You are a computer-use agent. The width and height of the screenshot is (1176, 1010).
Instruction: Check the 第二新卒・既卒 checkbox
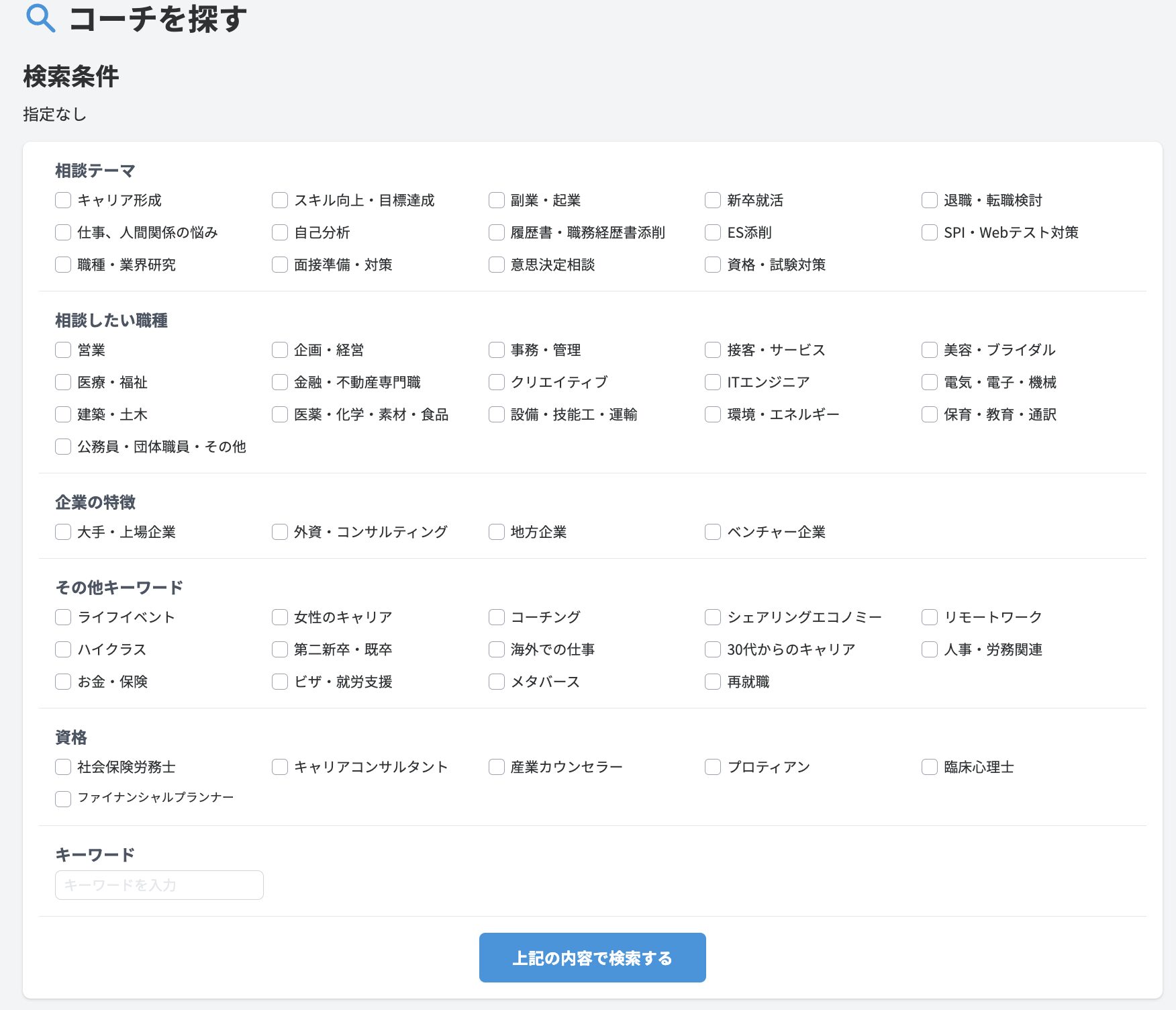tap(280, 649)
